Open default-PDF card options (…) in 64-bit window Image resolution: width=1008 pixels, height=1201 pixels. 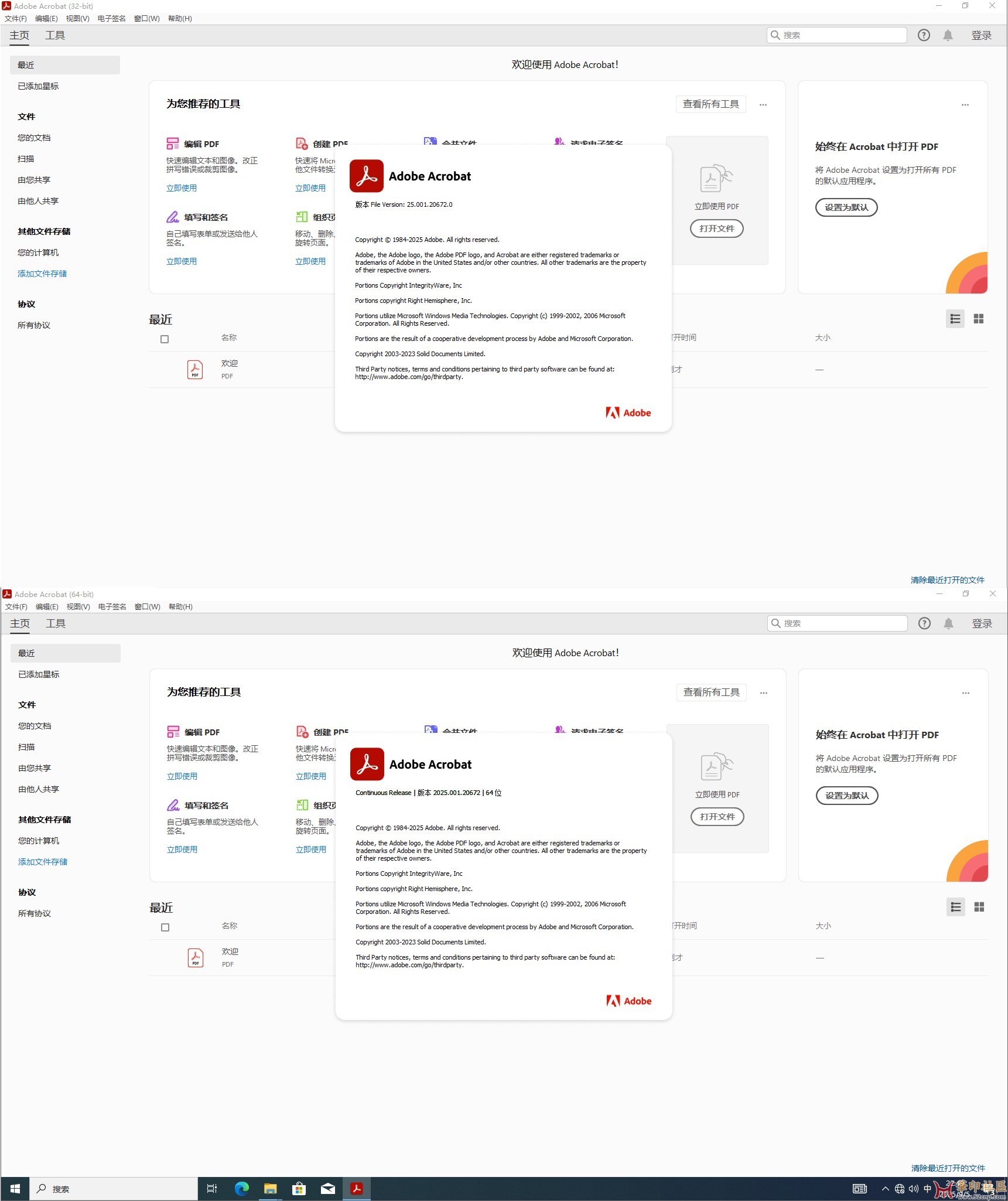click(x=966, y=693)
